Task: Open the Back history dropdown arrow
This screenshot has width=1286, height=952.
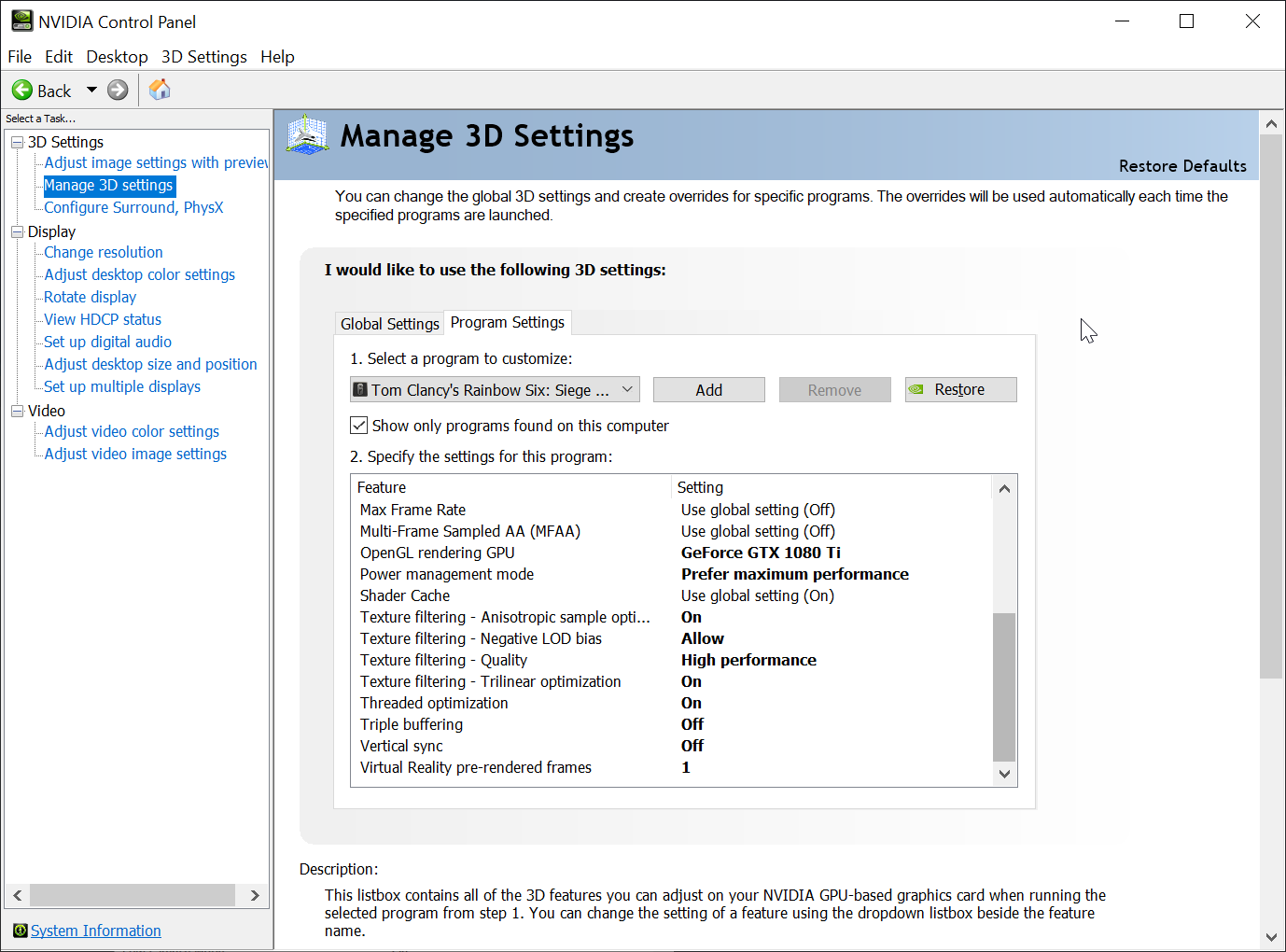Action: click(91, 91)
